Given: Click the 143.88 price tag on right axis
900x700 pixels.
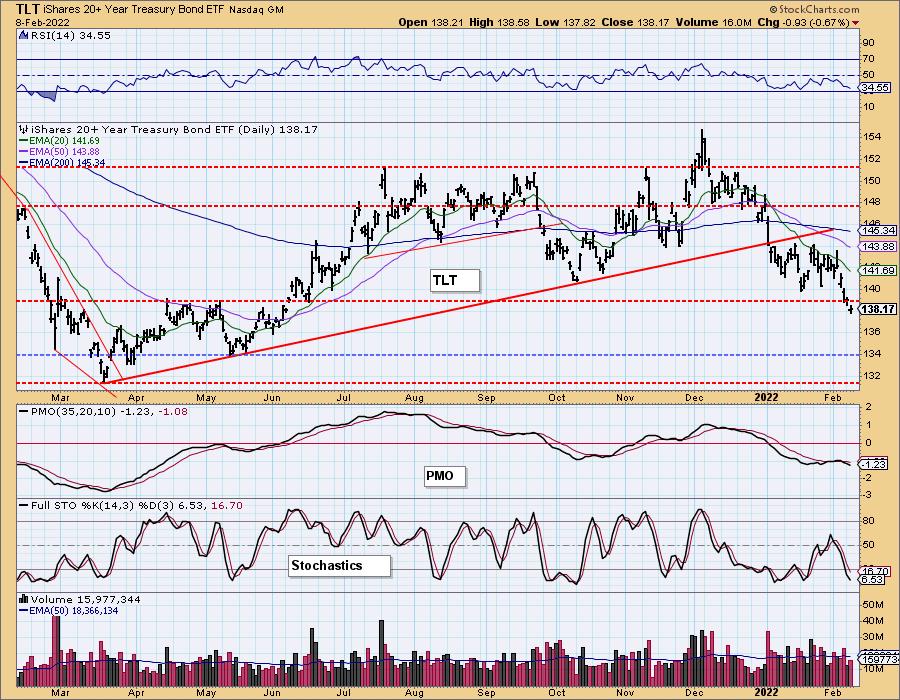Looking at the screenshot, I should coord(879,246).
